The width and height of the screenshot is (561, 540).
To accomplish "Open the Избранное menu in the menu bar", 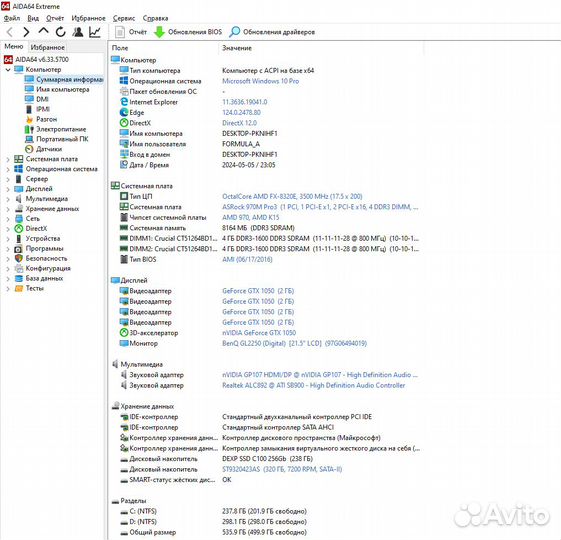I will click(x=88, y=18).
